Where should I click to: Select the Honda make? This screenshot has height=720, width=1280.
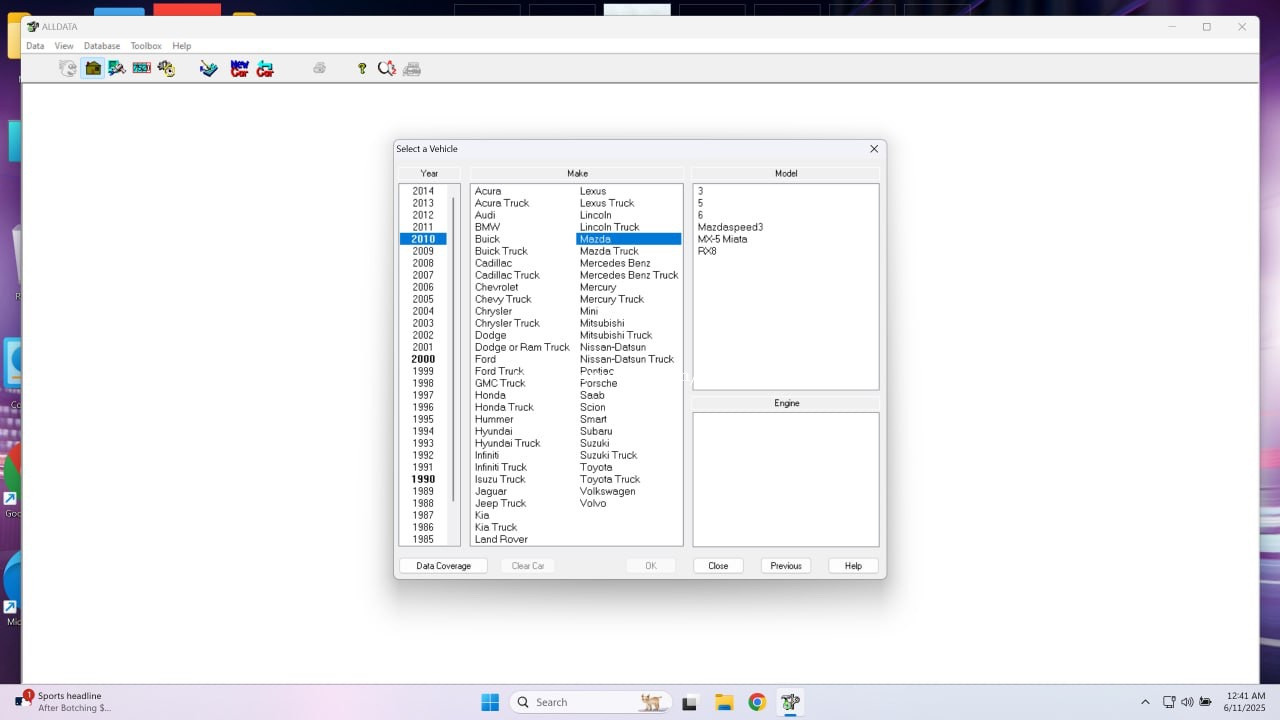[490, 395]
